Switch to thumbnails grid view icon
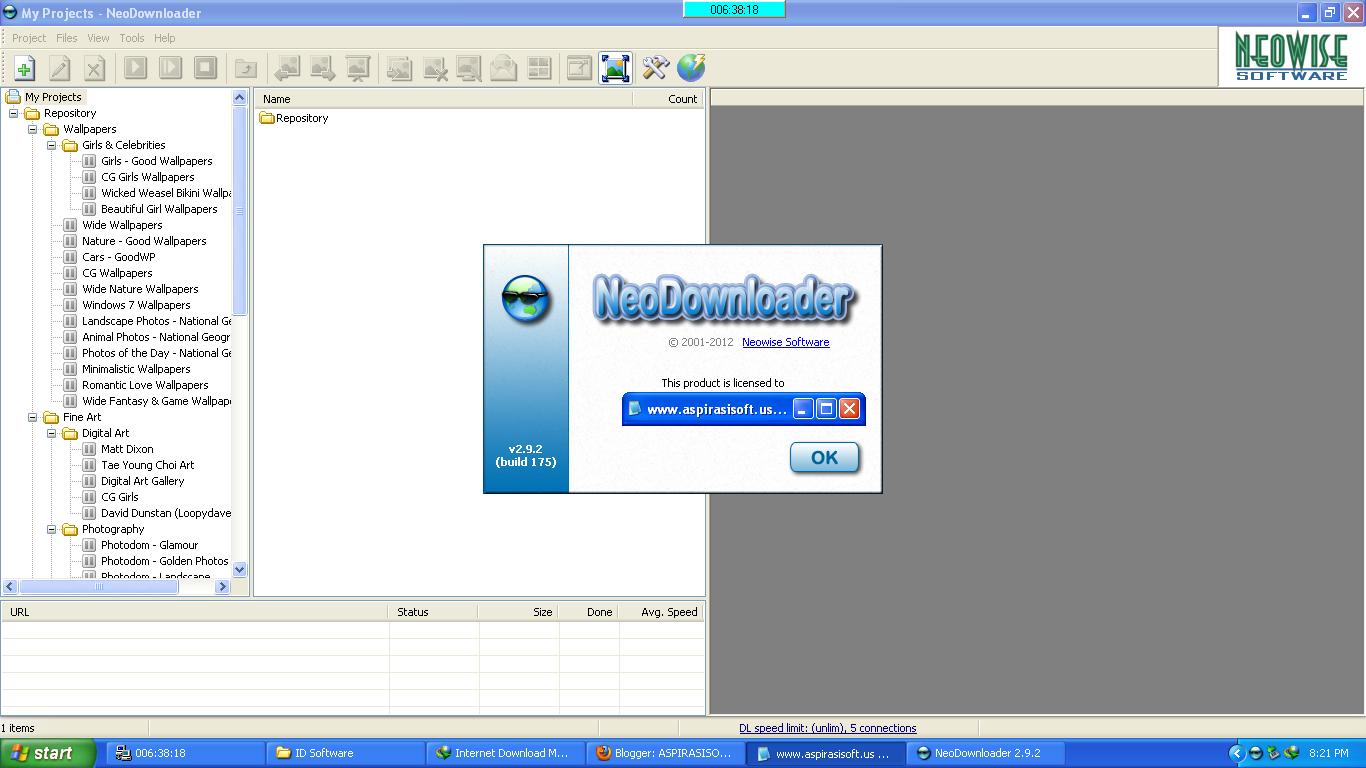The height and width of the screenshot is (768, 1366). pos(539,68)
